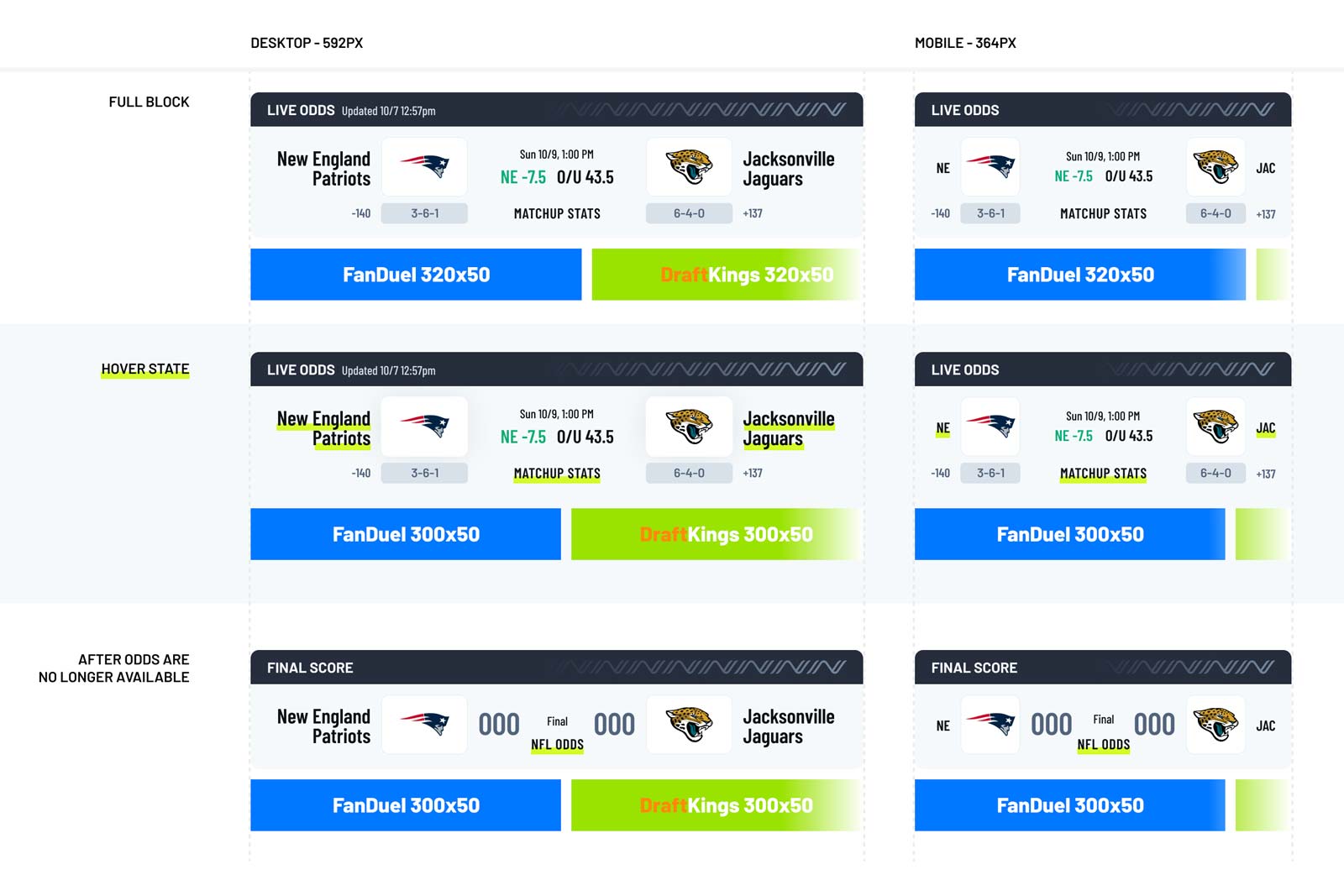Click the Patriots logo in the desktop full block
The image size is (1344, 896).
[x=424, y=166]
